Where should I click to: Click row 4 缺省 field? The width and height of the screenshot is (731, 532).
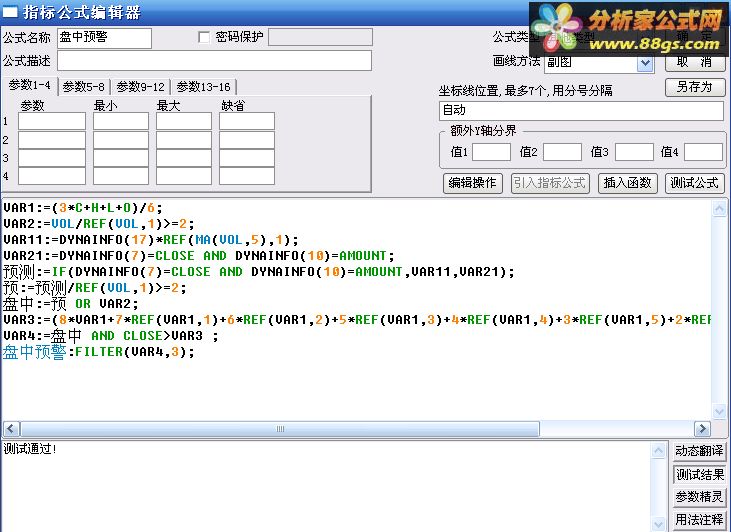247,176
